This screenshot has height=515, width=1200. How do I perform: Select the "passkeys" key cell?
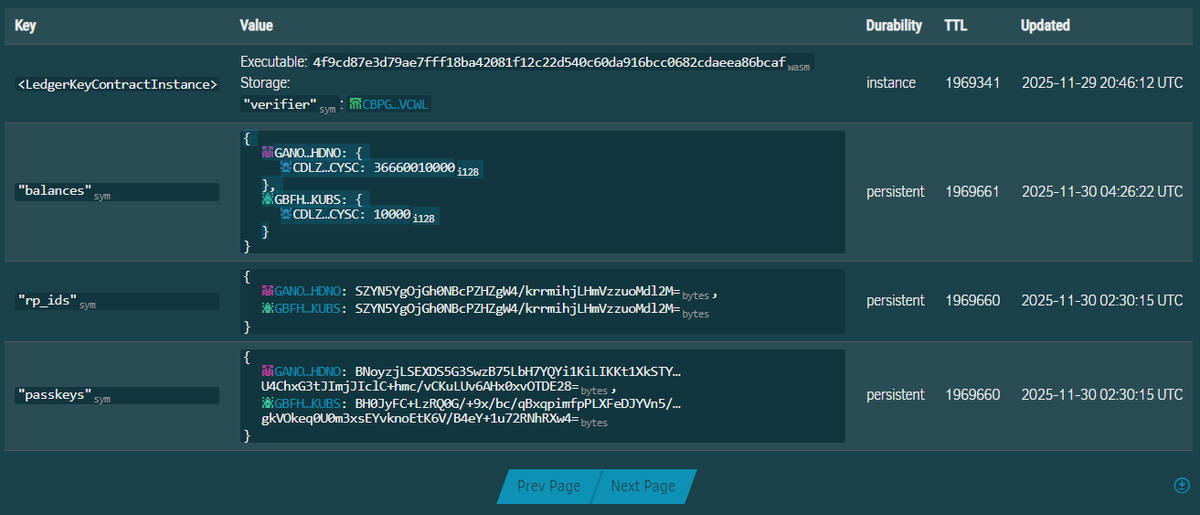[x=118, y=396]
